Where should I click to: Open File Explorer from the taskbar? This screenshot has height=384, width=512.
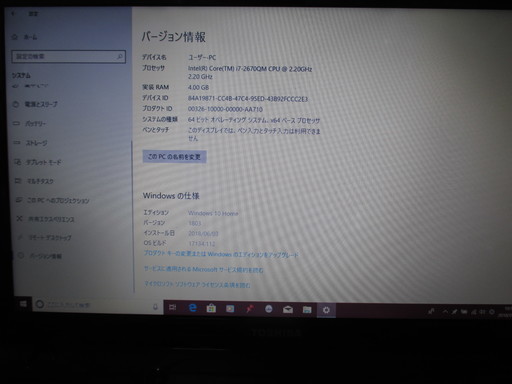(x=307, y=310)
